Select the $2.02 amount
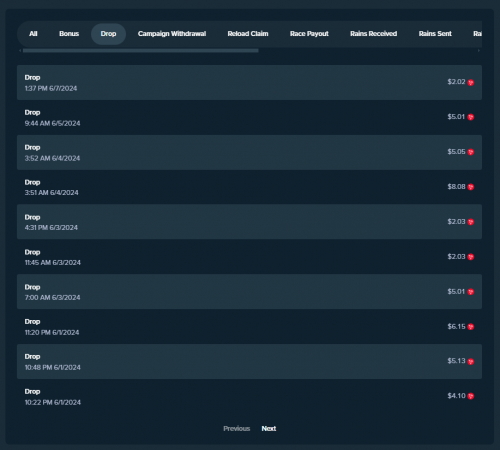Image resolution: width=500 pixels, height=450 pixels. pyautogui.click(x=456, y=82)
